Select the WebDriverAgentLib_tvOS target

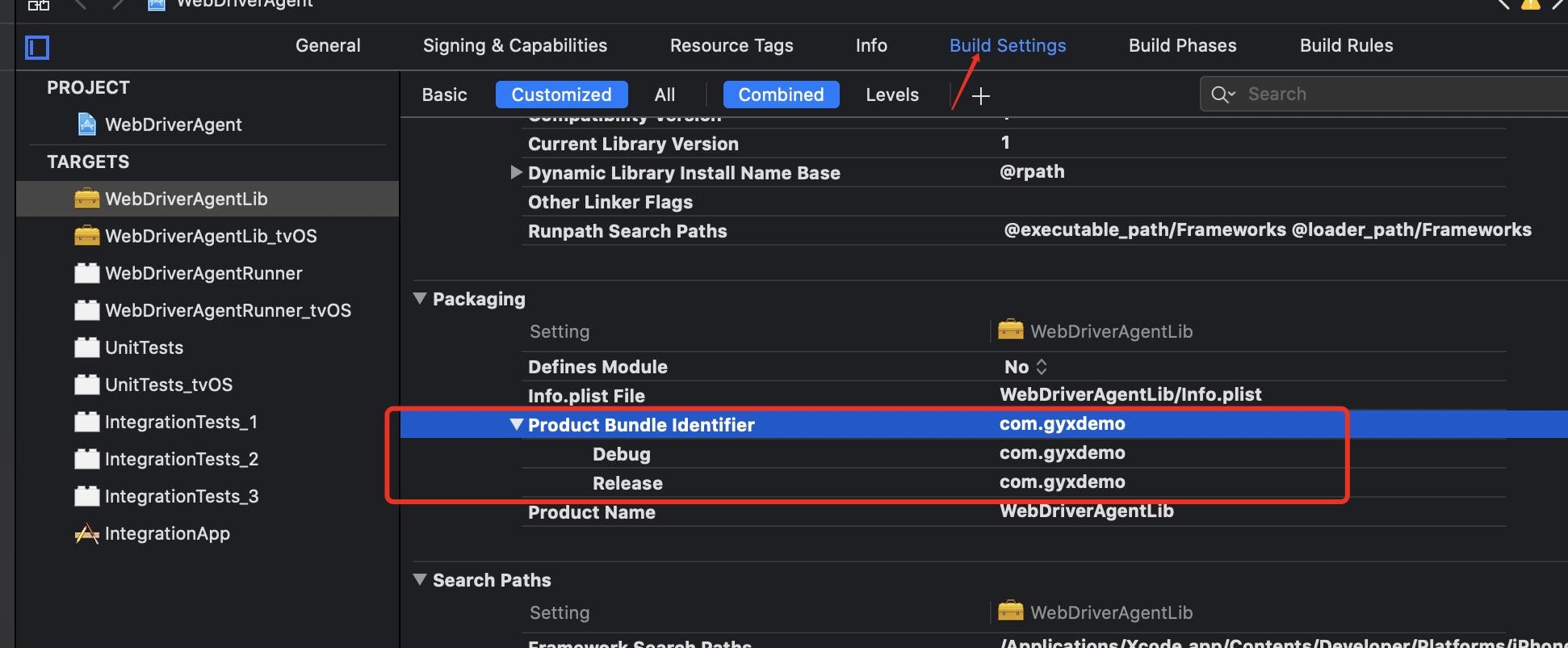coord(208,236)
